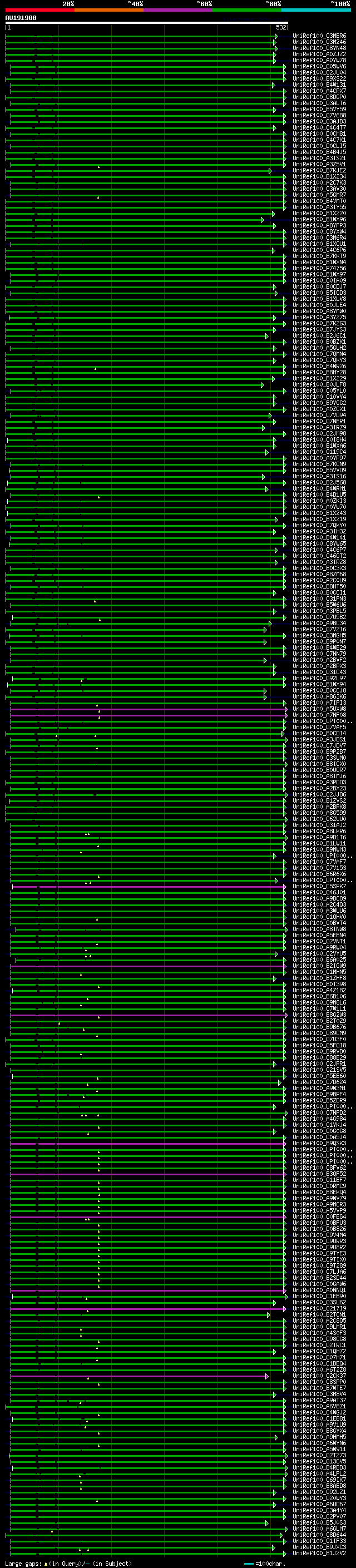Click UniRef100_Q7V153 in the hit list
This screenshot has height=1568, width=356.
[x=319, y=869]
